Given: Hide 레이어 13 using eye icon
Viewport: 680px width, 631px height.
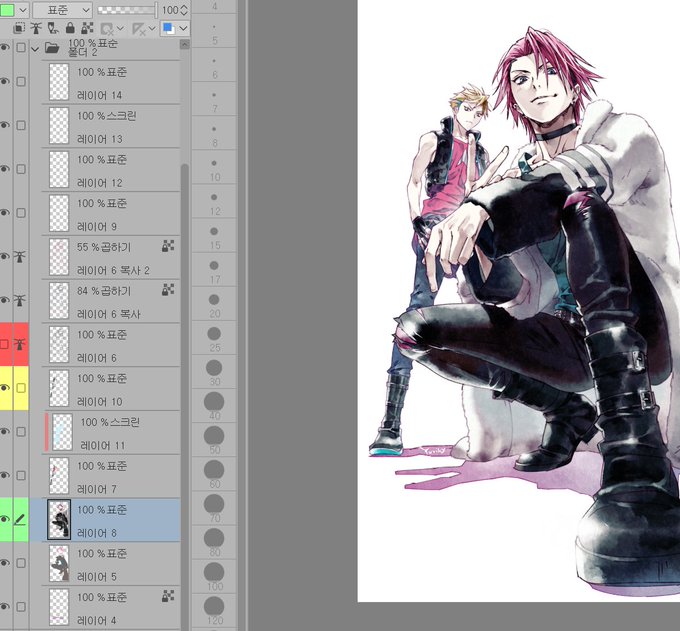Looking at the screenshot, I should coord(5,125).
